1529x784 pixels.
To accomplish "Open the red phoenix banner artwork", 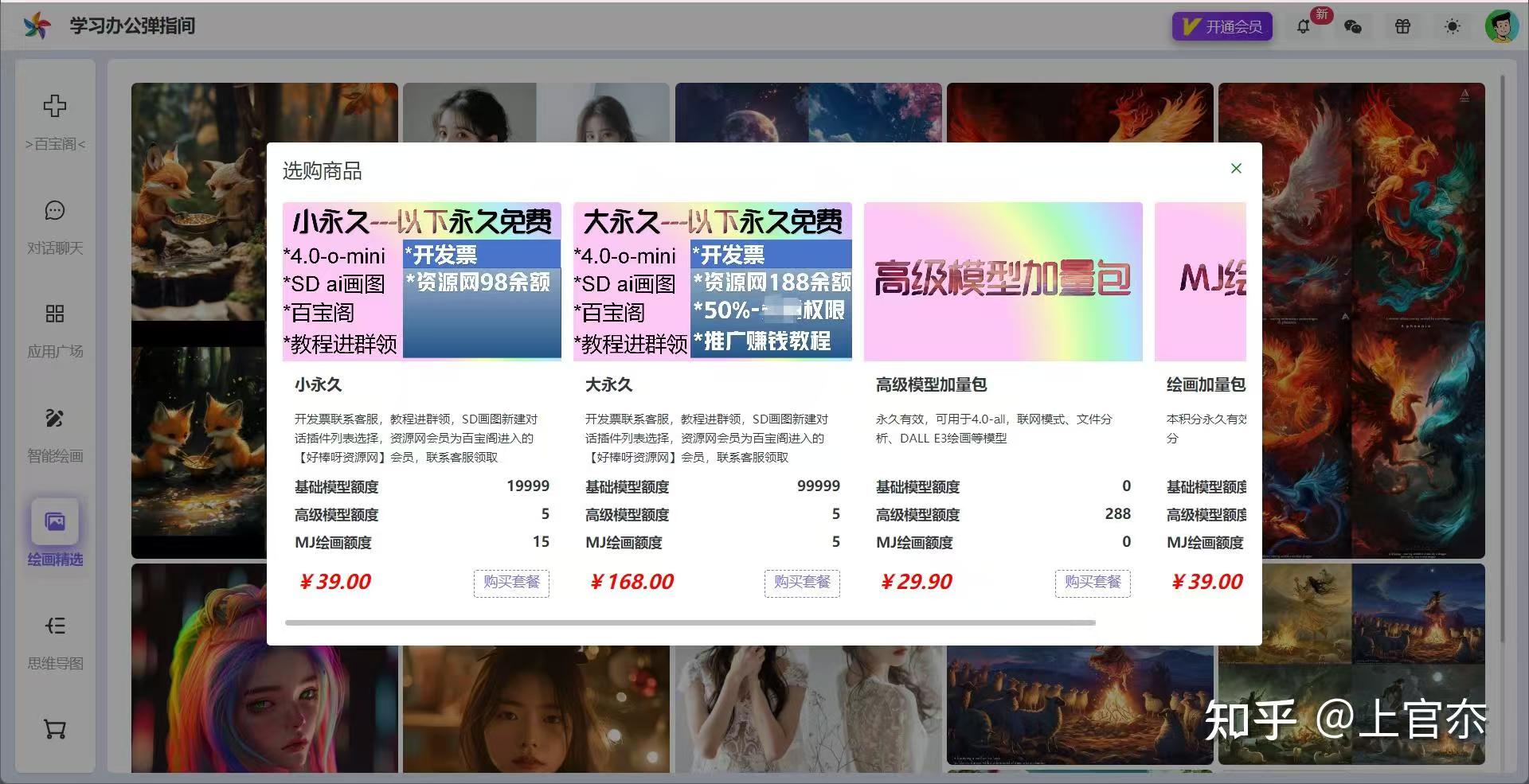I will (x=1080, y=112).
